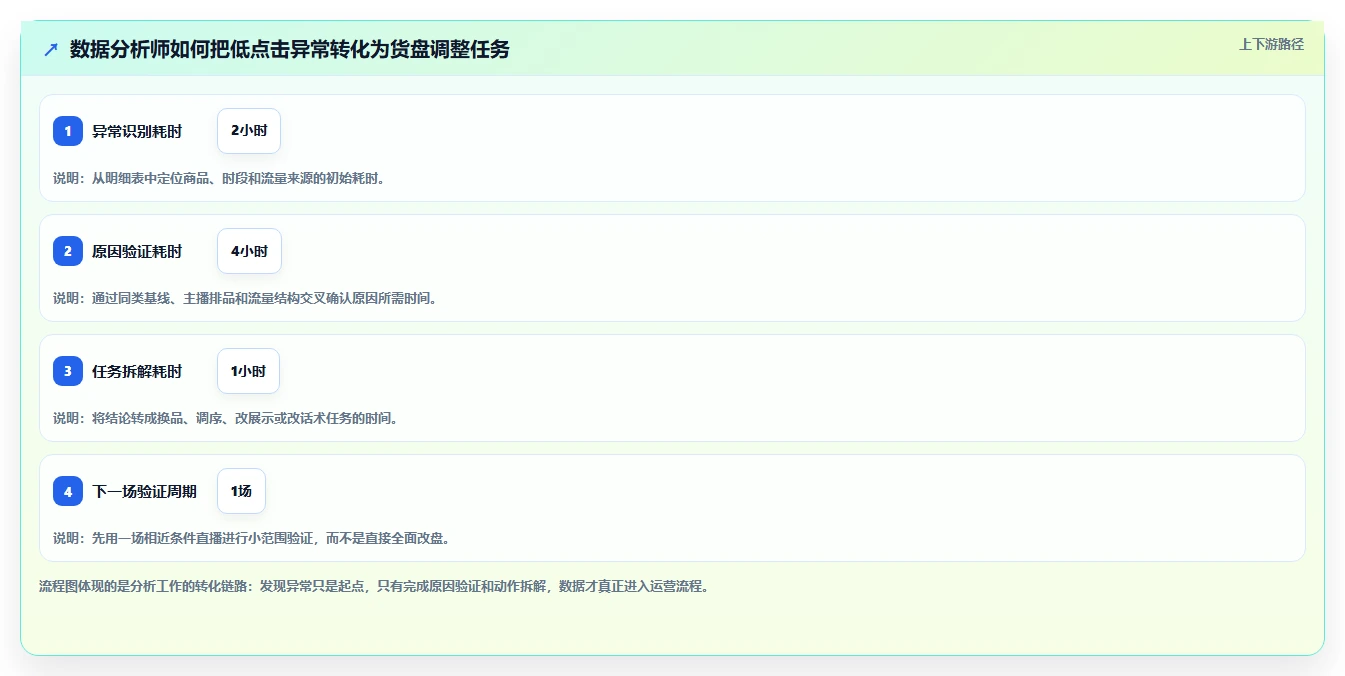This screenshot has width=1345, height=676.
Task: Click the 下一场验证周期 step title
Action: pyautogui.click(x=144, y=491)
